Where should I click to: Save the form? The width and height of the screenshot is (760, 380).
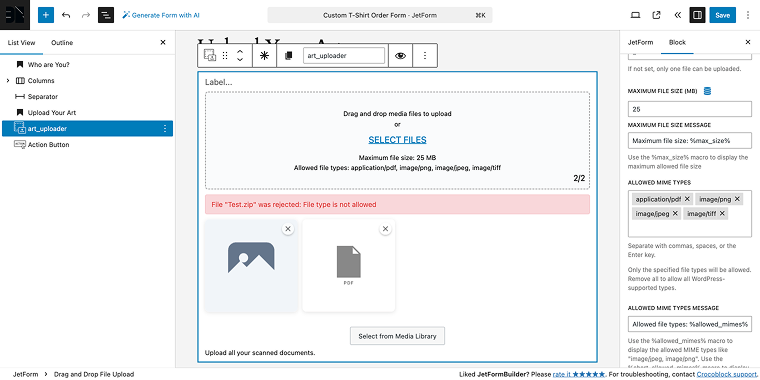pyautogui.click(x=722, y=15)
